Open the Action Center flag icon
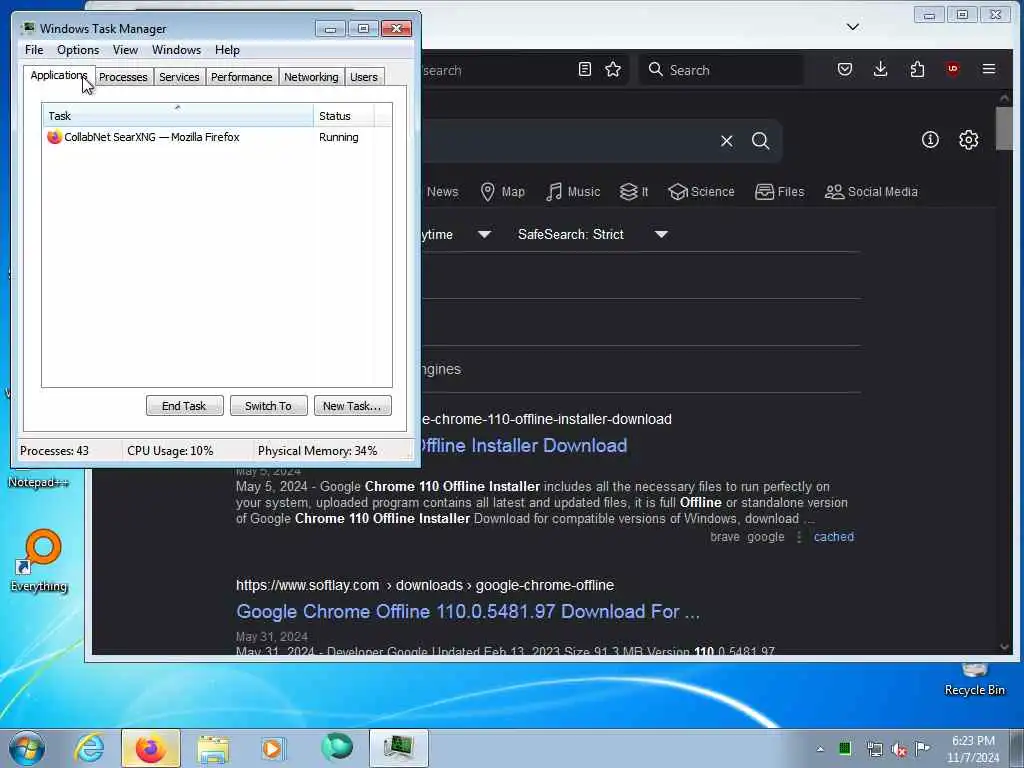The width and height of the screenshot is (1024, 768). pos(922,748)
